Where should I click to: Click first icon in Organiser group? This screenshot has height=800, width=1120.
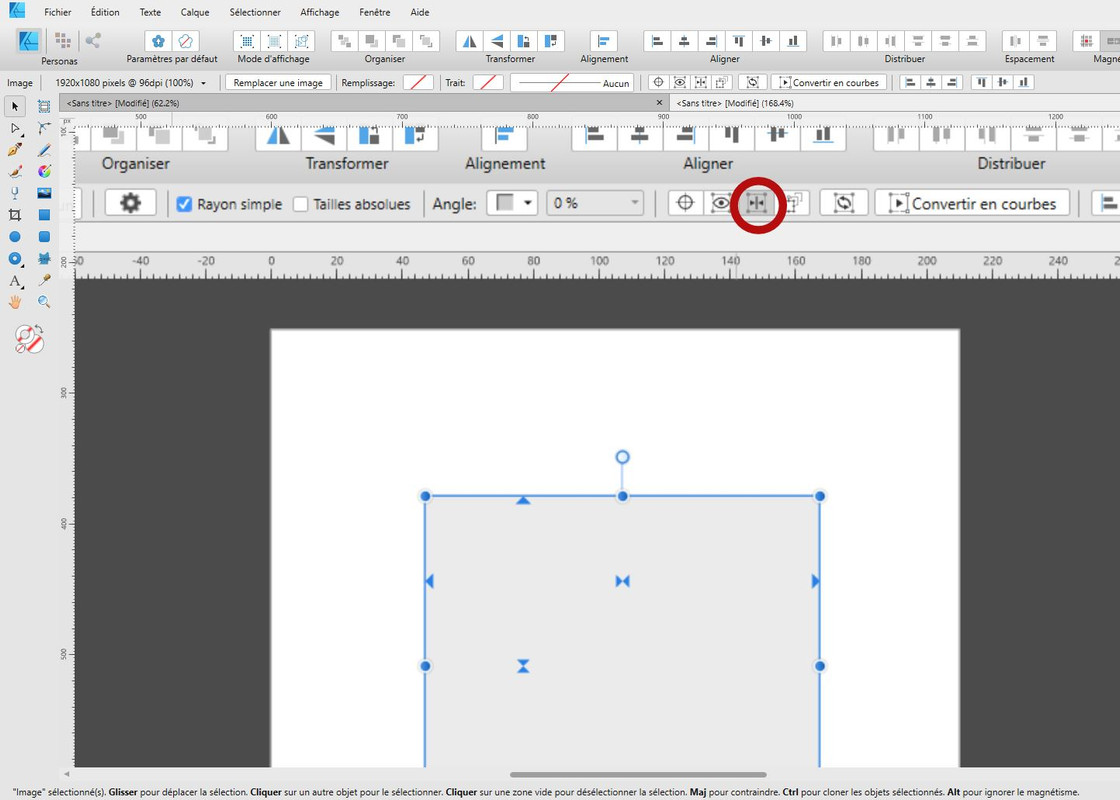344,41
